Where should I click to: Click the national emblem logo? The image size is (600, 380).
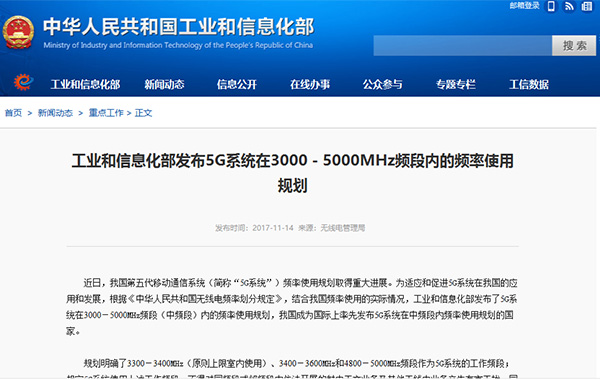[x=18, y=33]
